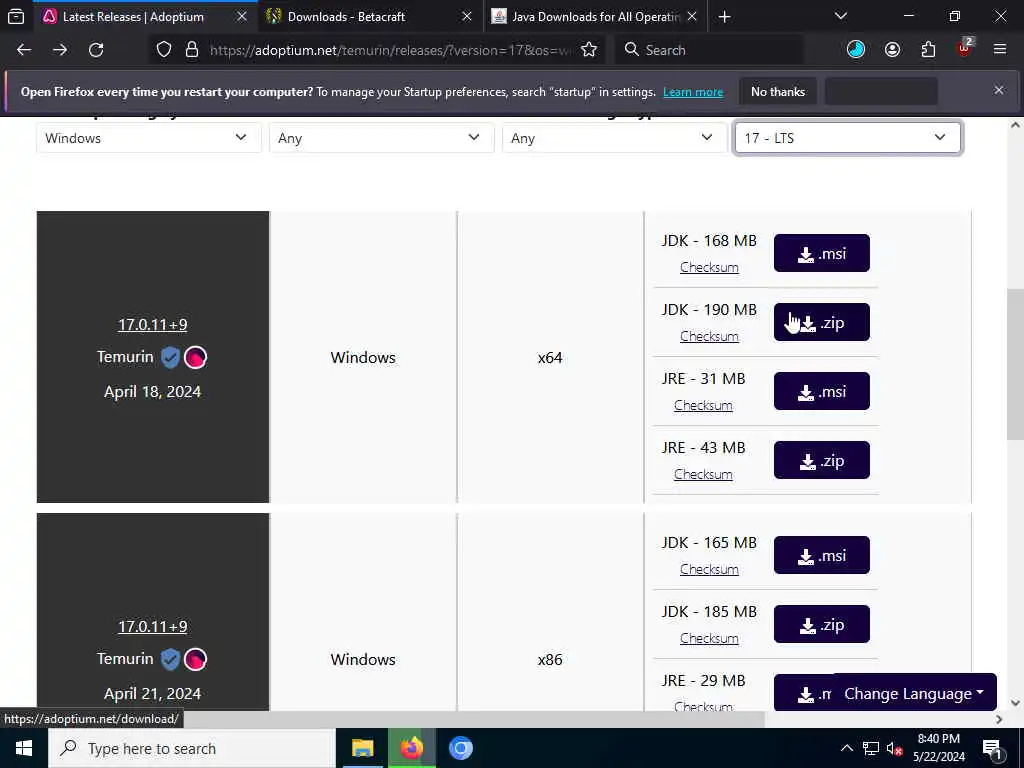Go forward one page in Firefox
This screenshot has height=768, width=1024.
click(60, 50)
